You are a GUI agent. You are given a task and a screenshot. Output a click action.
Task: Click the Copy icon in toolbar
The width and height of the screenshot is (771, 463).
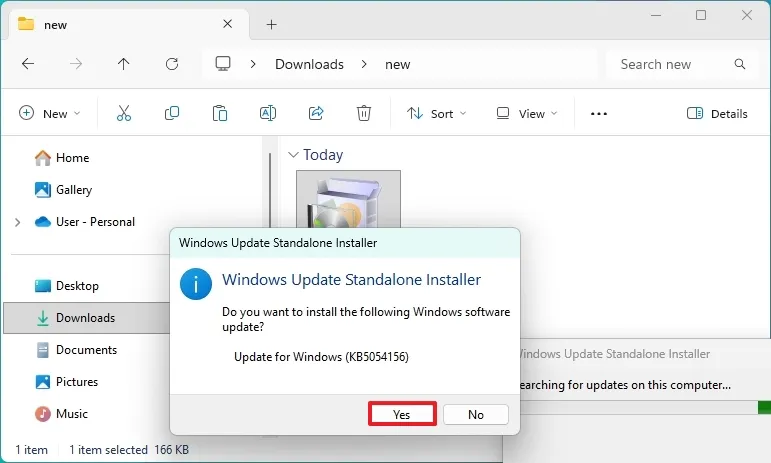tap(172, 114)
